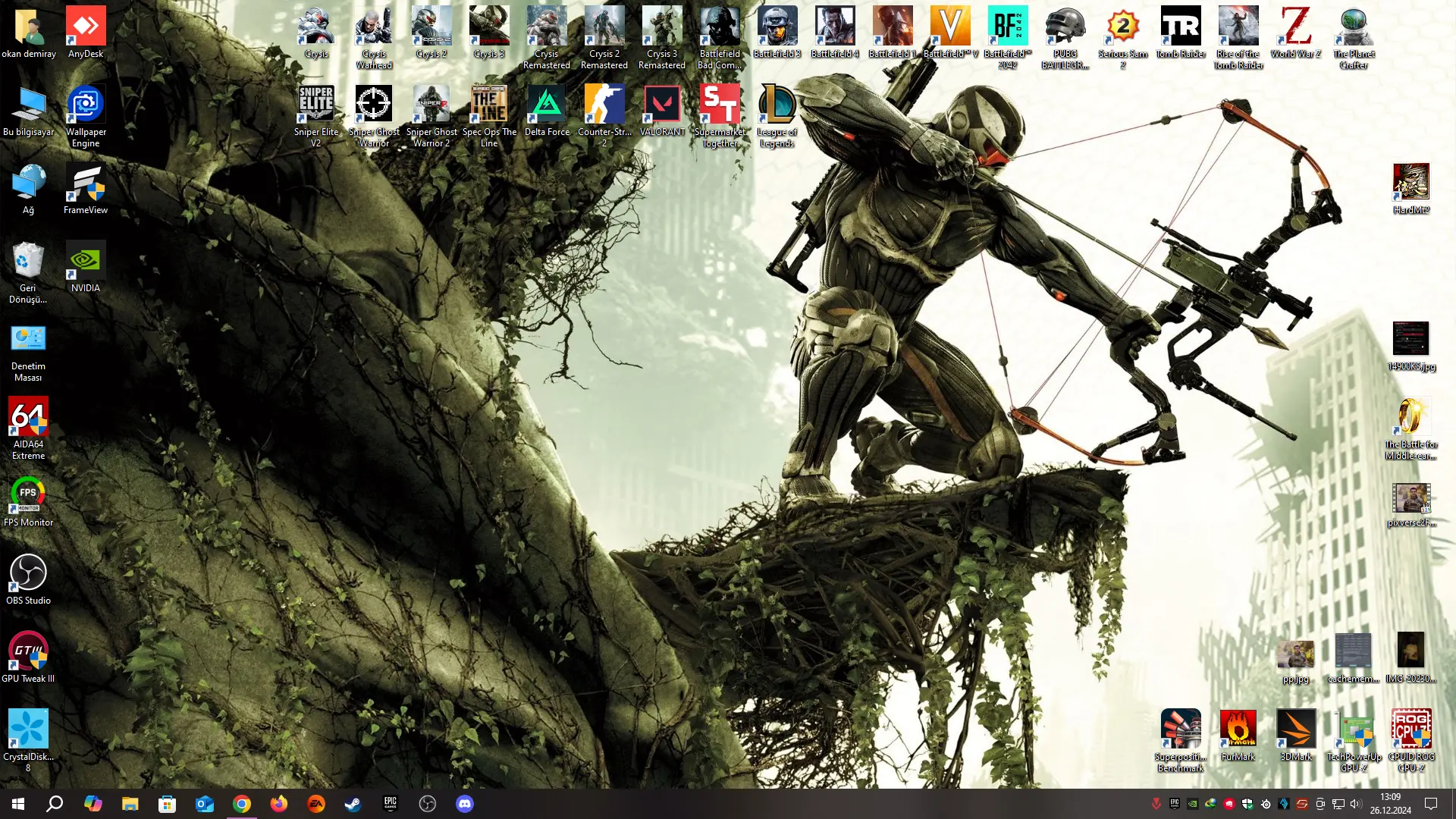This screenshot has width=1456, height=819.
Task: Open Epic Games Launcher in taskbar
Action: [x=391, y=804]
